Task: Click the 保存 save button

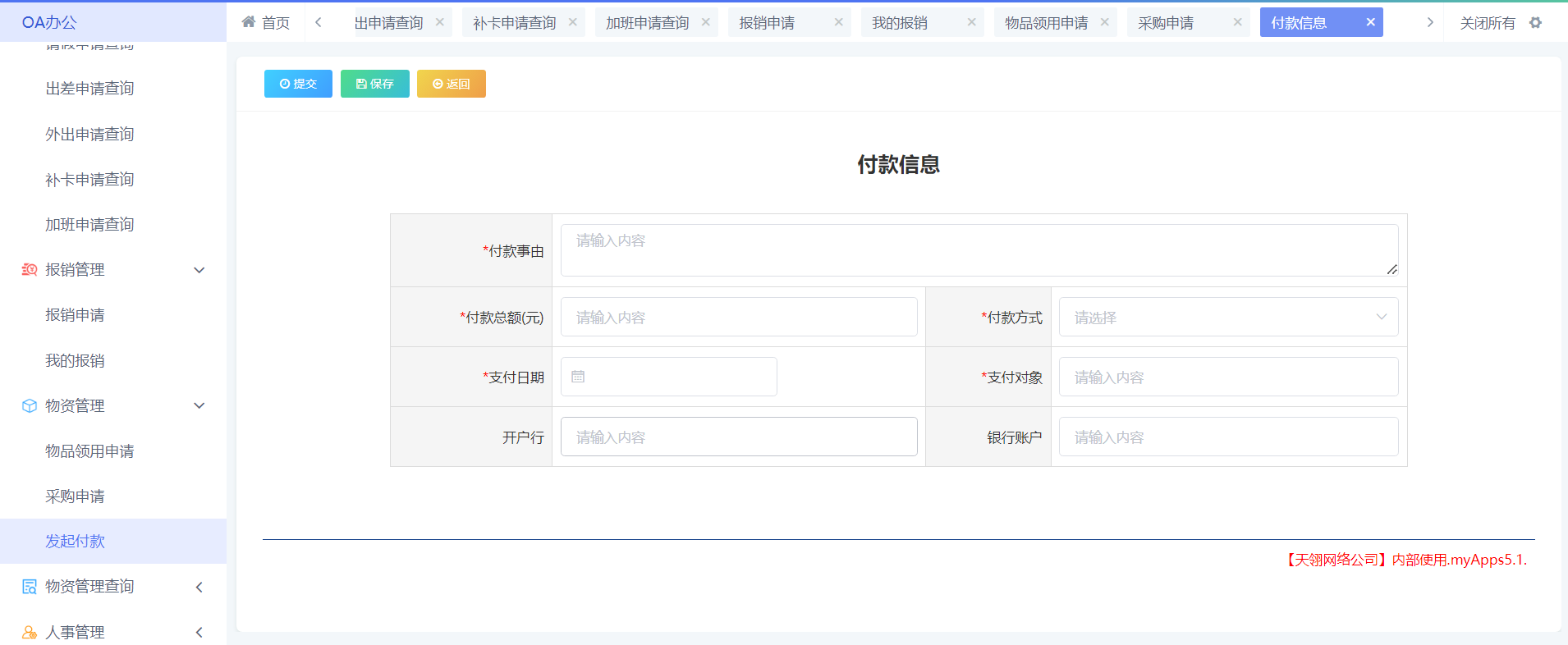Action: coord(374,84)
